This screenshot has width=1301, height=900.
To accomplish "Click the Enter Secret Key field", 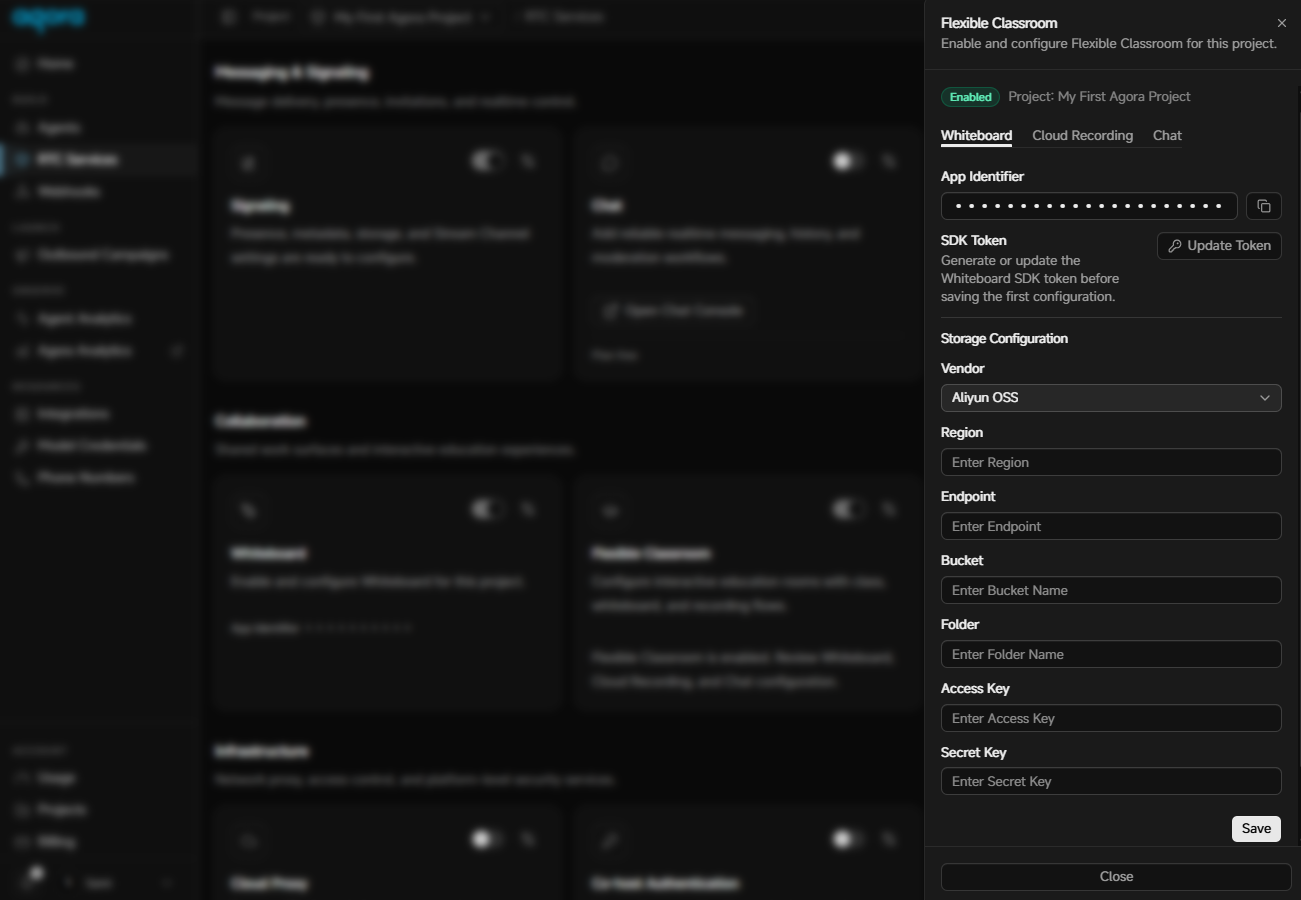I will point(1111,781).
